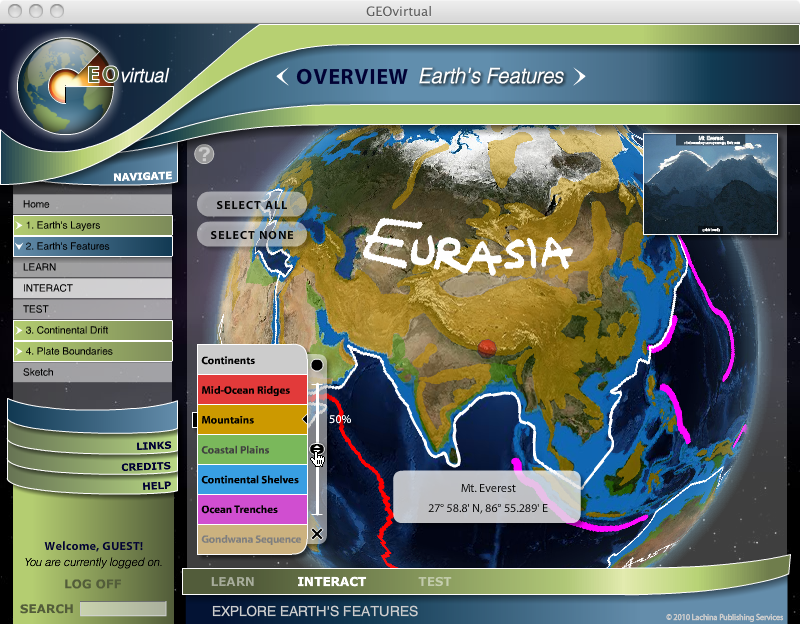The height and width of the screenshot is (624, 800).
Task: Click the red close window button
Action: pyautogui.click(x=15, y=11)
